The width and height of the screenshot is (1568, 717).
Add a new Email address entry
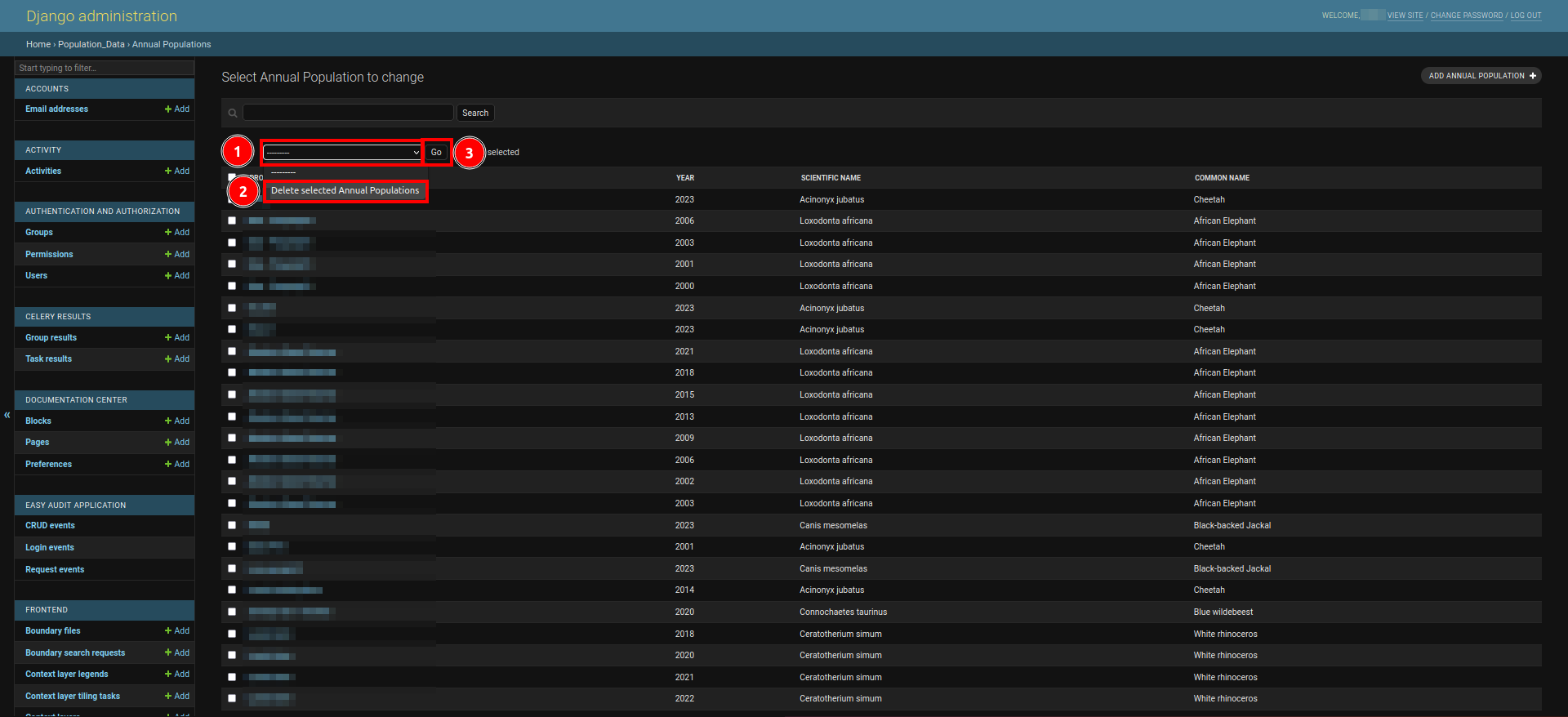click(x=177, y=109)
